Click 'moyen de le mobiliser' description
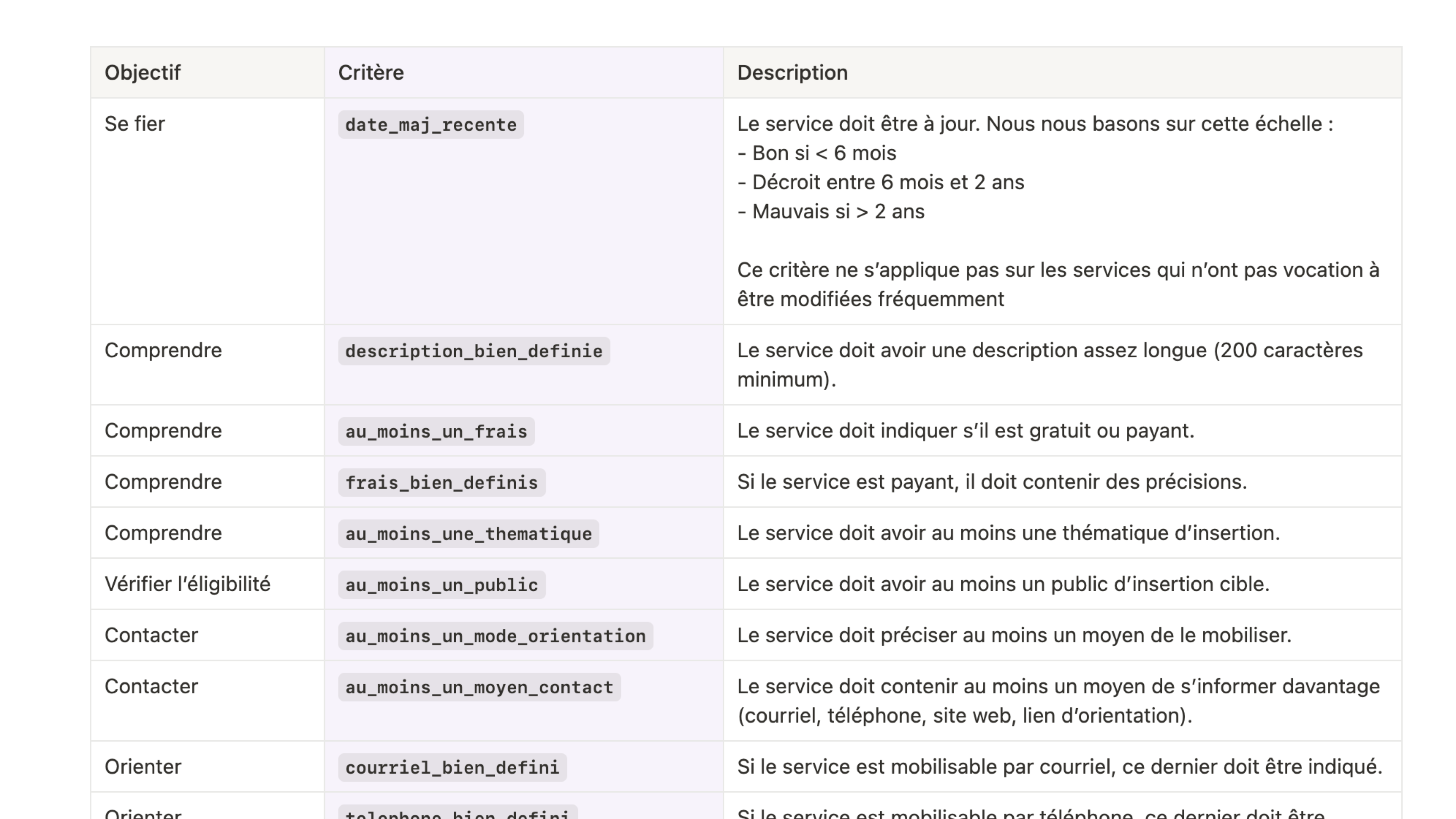The height and width of the screenshot is (819, 1456). (x=1014, y=635)
